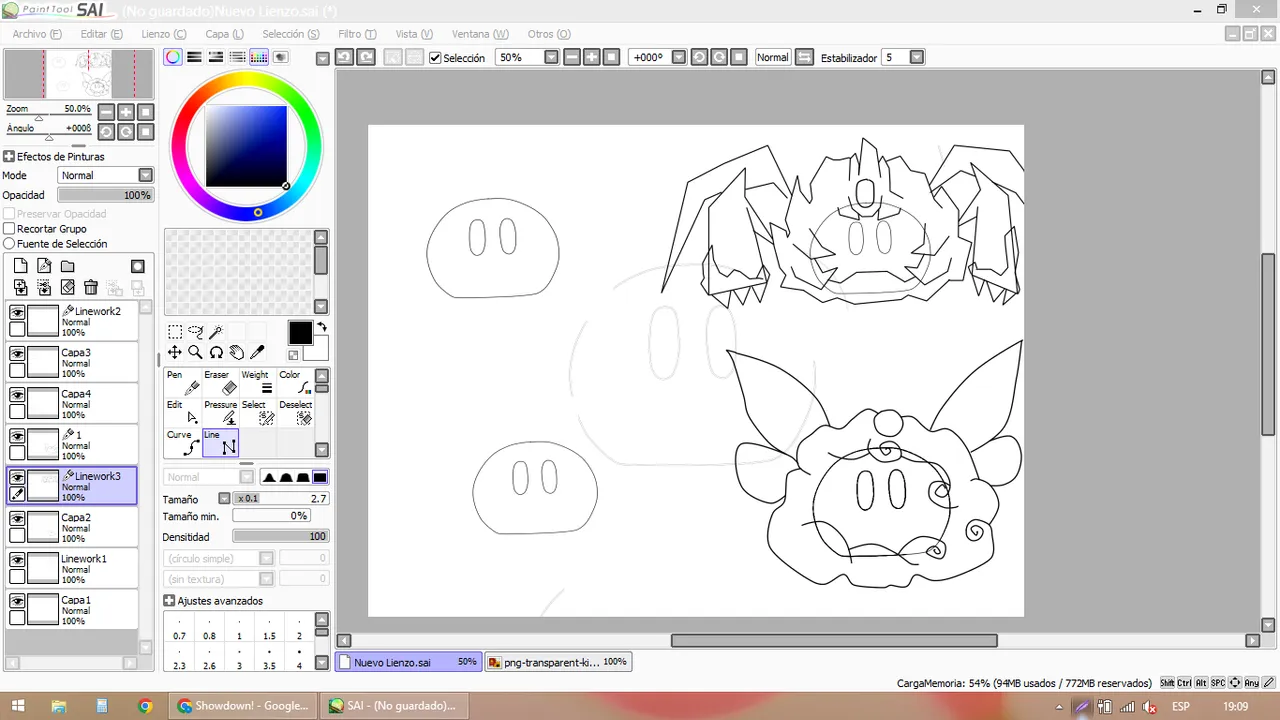This screenshot has width=1280, height=720.
Task: Choose the rectangular selection tool
Action: click(x=175, y=332)
